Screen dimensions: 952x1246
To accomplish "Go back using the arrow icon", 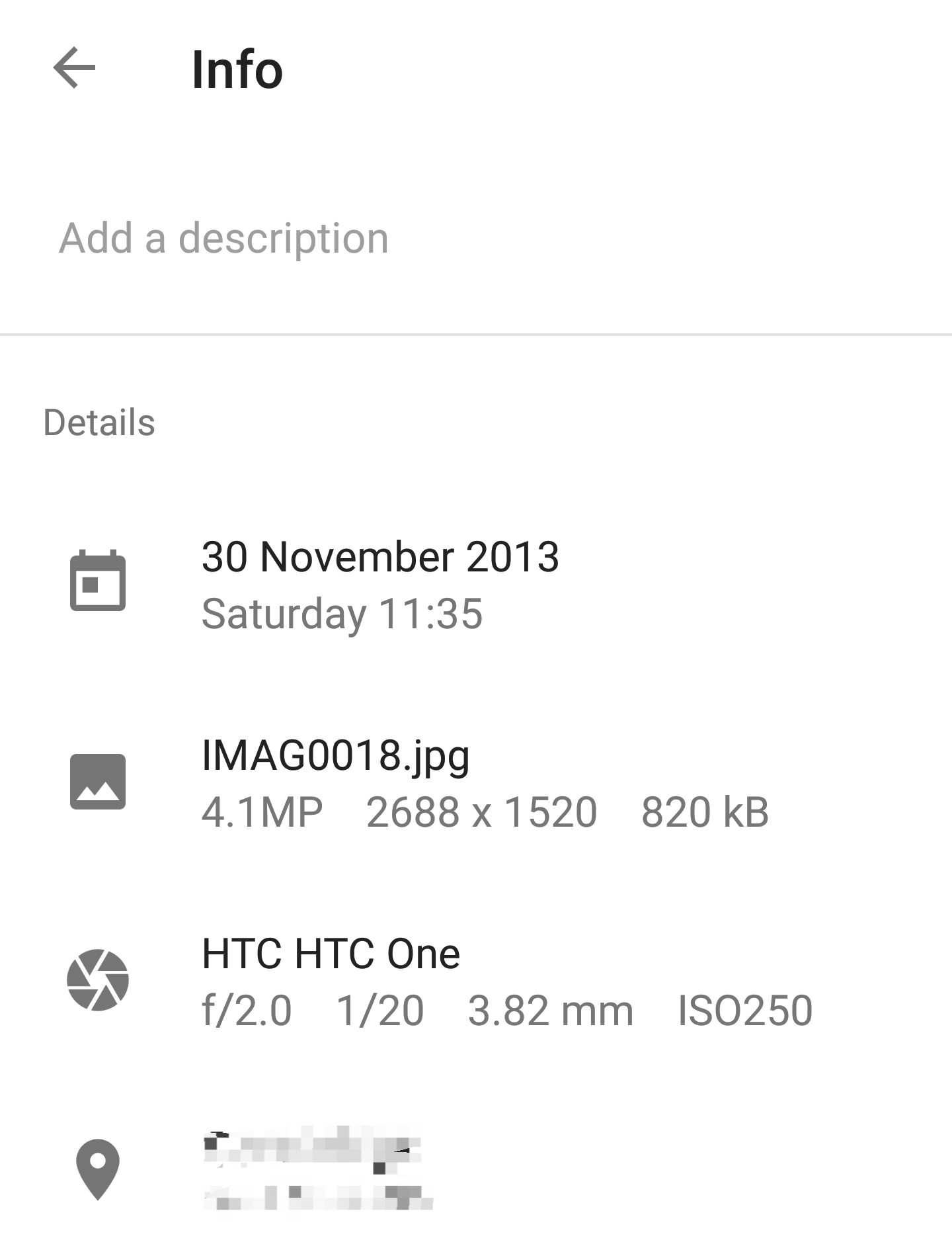I will pyautogui.click(x=74, y=67).
